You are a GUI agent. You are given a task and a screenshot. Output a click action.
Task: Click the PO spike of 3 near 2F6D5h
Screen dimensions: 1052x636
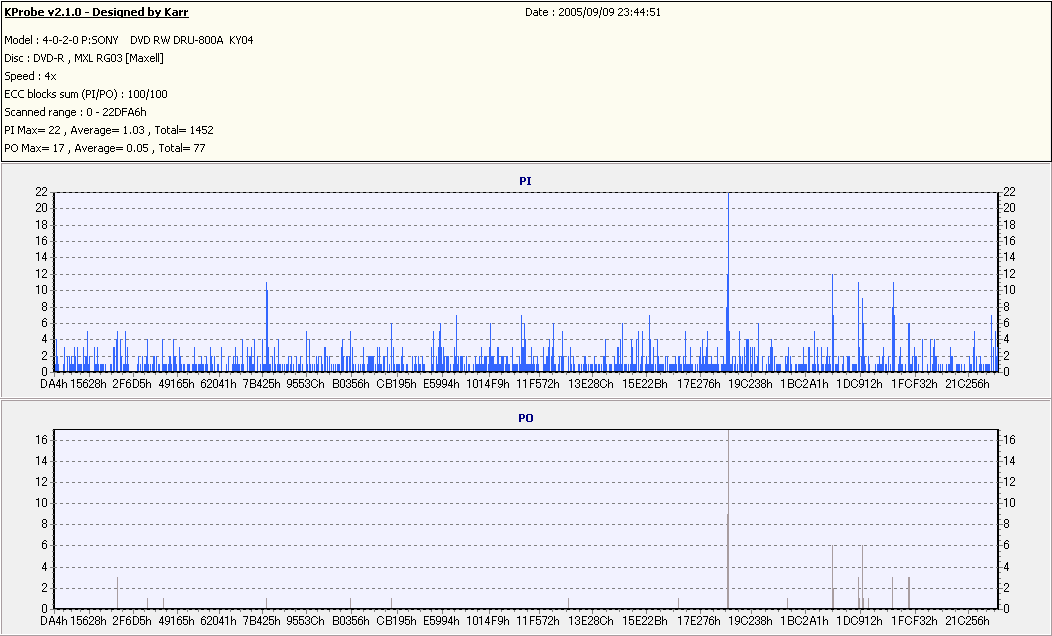point(117,592)
